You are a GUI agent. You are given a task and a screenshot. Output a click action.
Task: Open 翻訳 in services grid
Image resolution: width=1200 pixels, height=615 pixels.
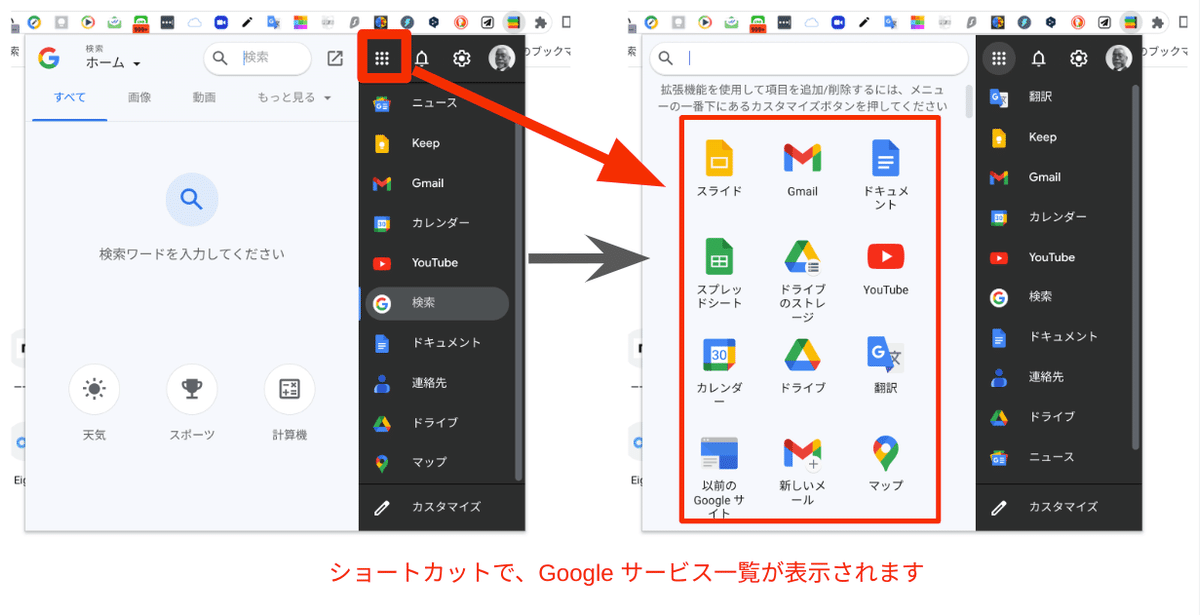886,365
